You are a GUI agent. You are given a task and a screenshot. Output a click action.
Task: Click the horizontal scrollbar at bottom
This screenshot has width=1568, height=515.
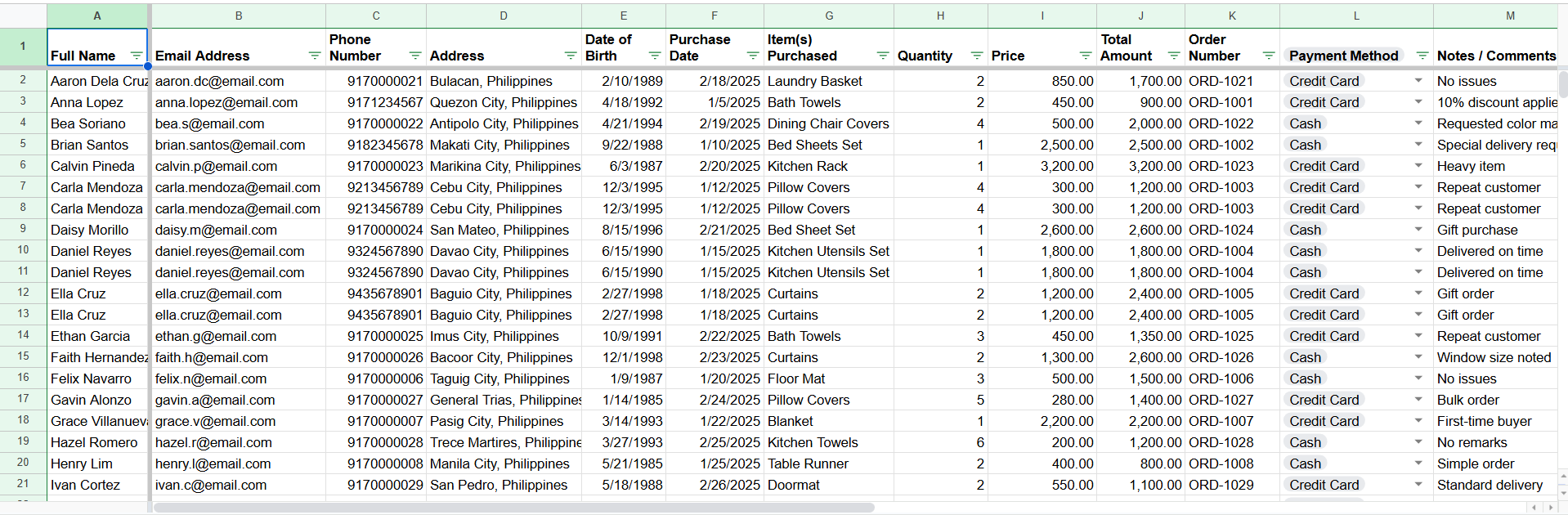click(515, 508)
